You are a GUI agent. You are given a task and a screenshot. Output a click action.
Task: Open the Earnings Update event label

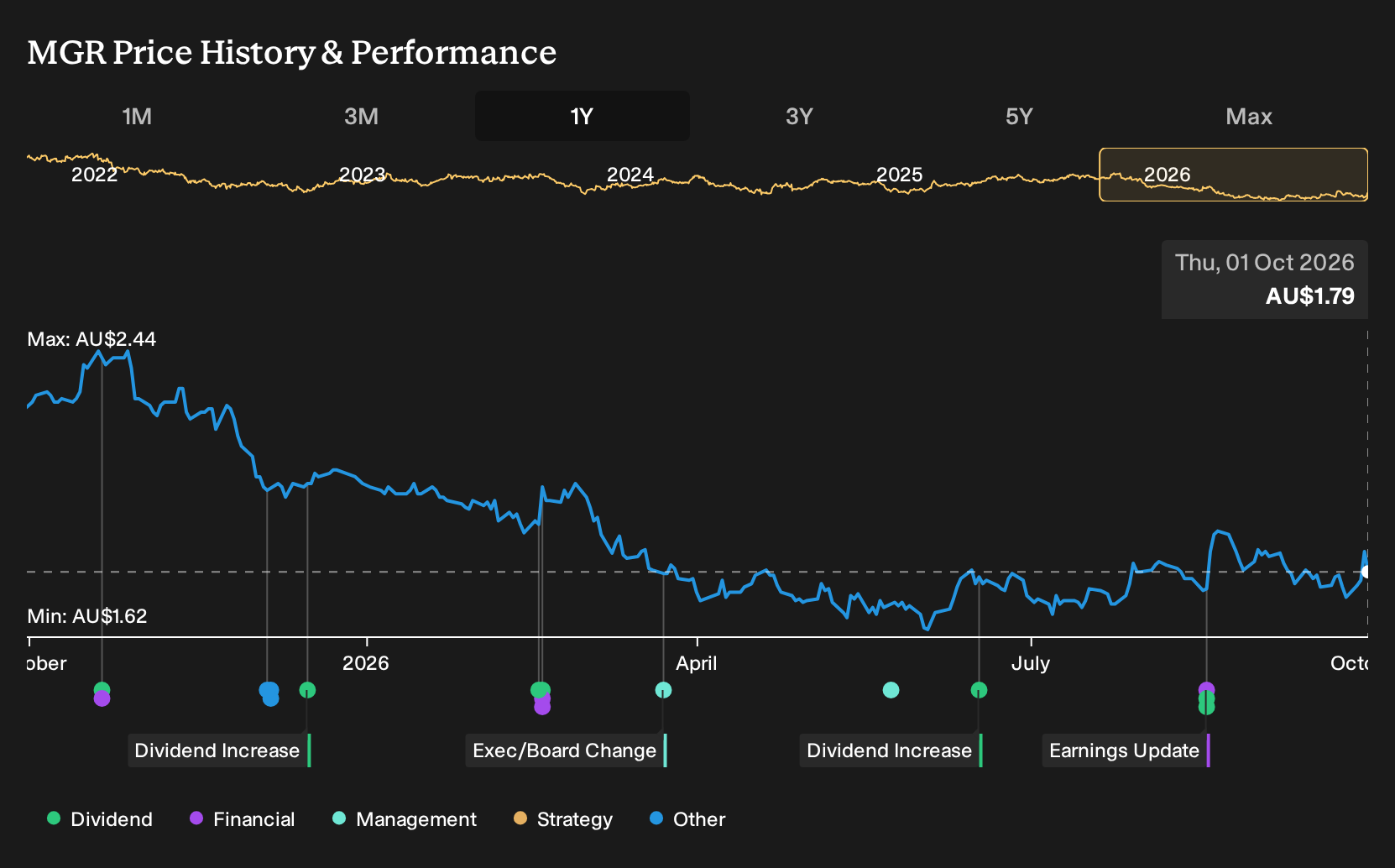pos(1125,750)
